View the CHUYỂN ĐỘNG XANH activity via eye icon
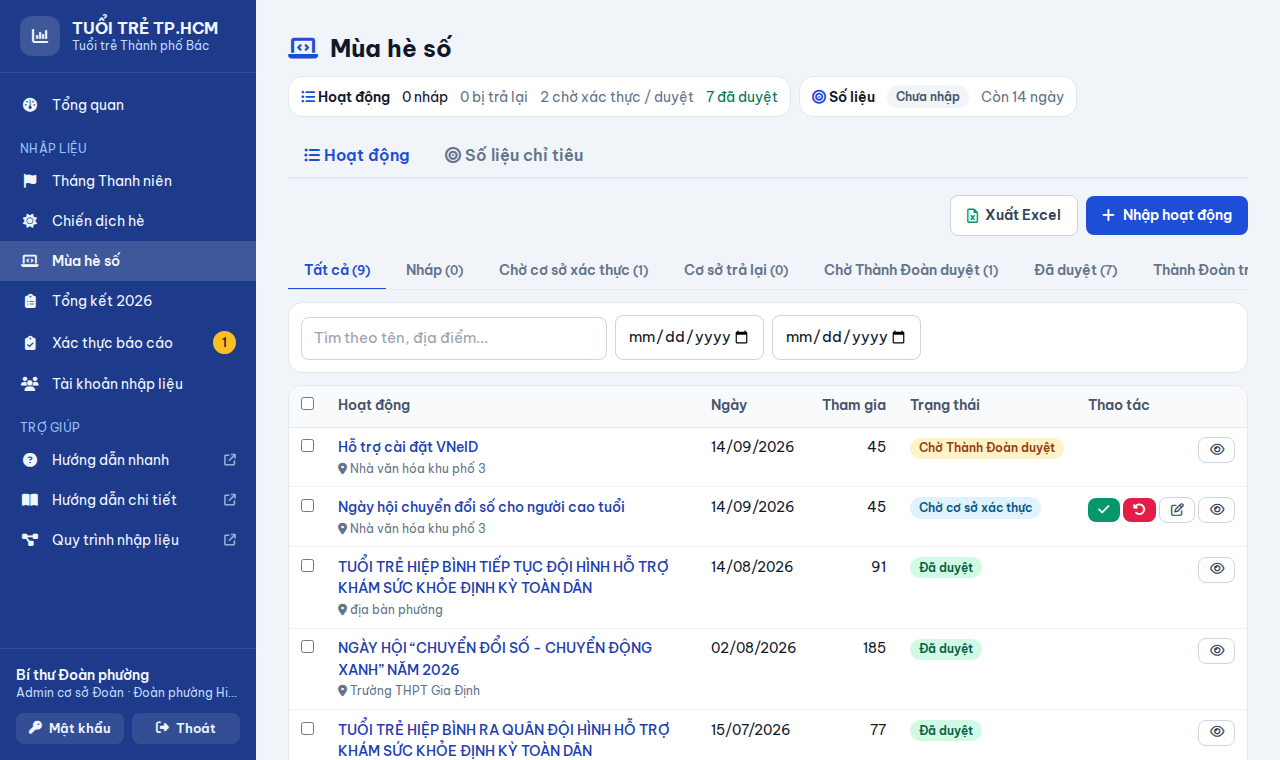 1216,651
